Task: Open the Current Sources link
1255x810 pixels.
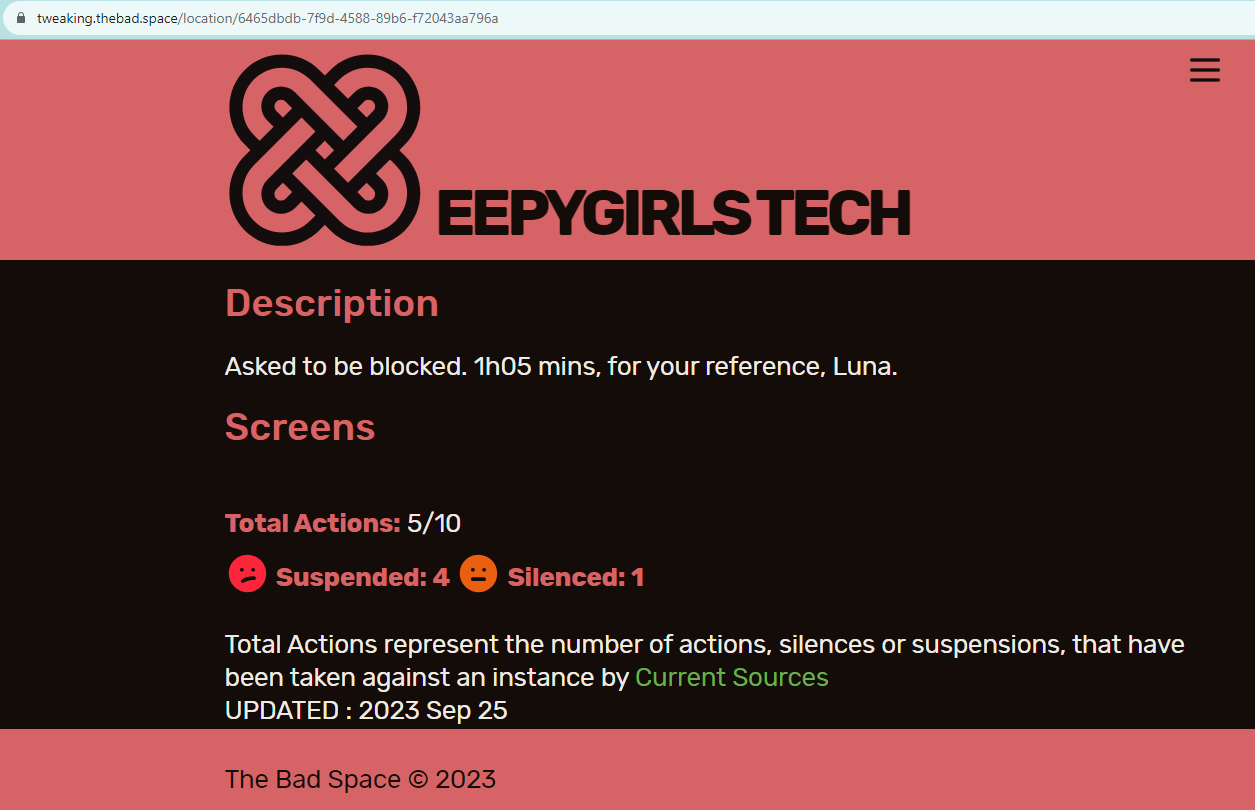Action: [x=732, y=677]
